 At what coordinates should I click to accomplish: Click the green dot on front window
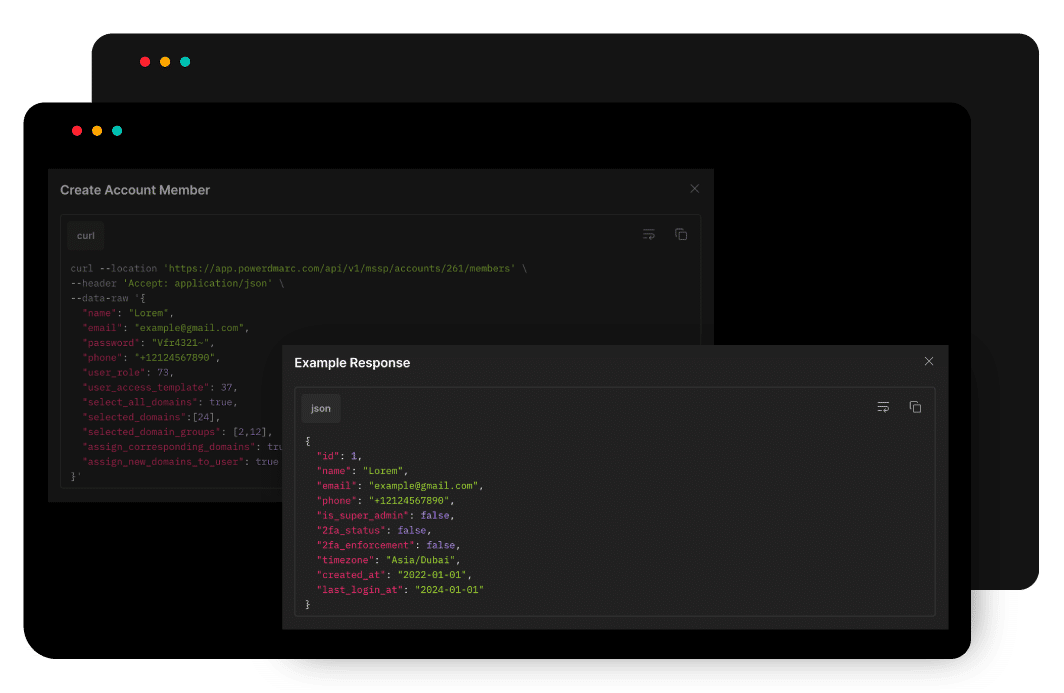pyautogui.click(x=117, y=131)
